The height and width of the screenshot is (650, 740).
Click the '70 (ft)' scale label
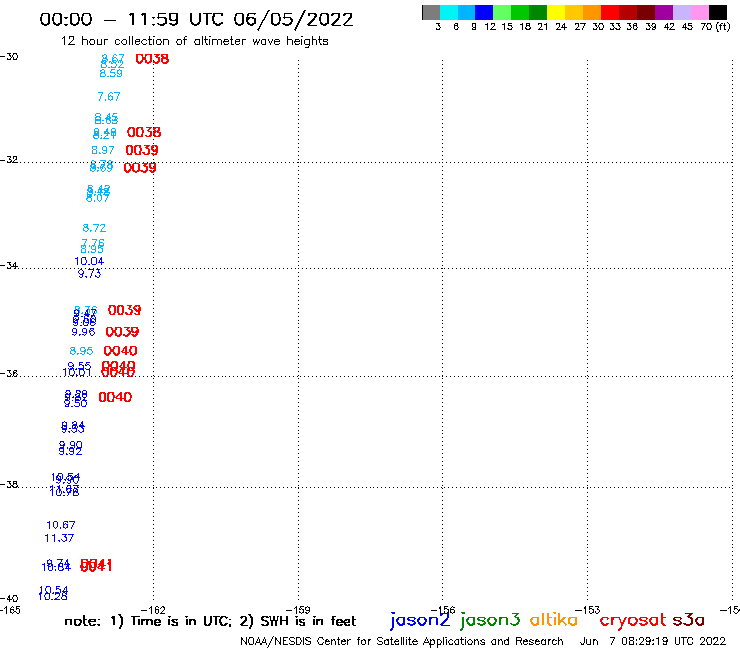pyautogui.click(x=715, y=27)
